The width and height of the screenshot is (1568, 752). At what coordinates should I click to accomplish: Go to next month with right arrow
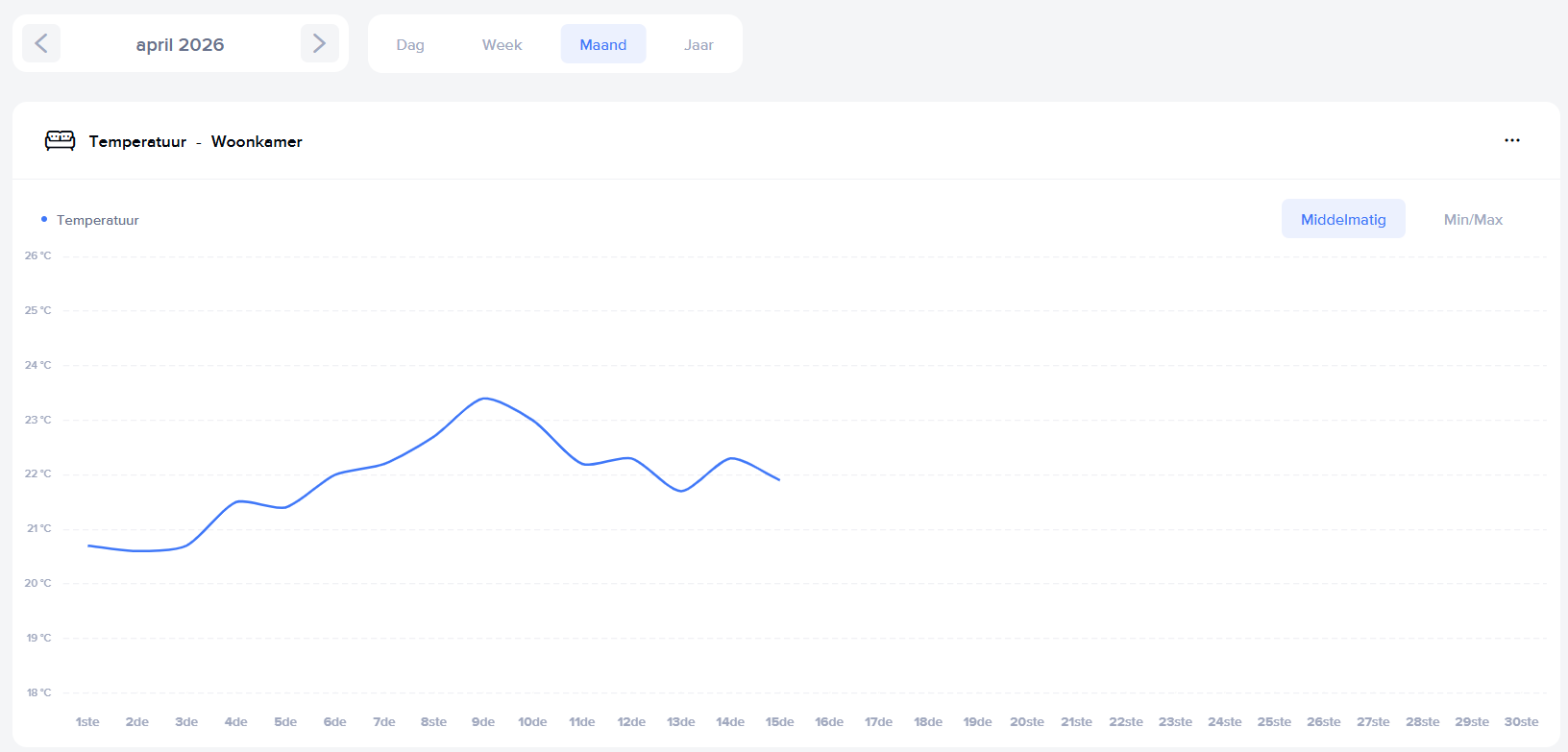(x=319, y=43)
